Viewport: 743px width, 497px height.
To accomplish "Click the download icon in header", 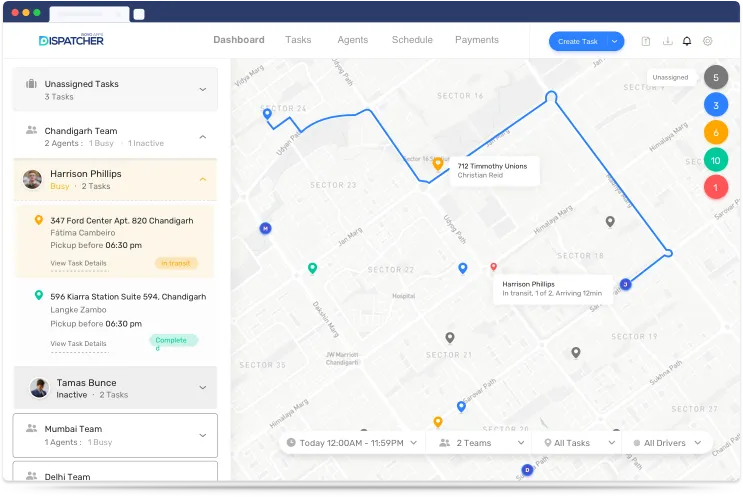I will [x=667, y=41].
